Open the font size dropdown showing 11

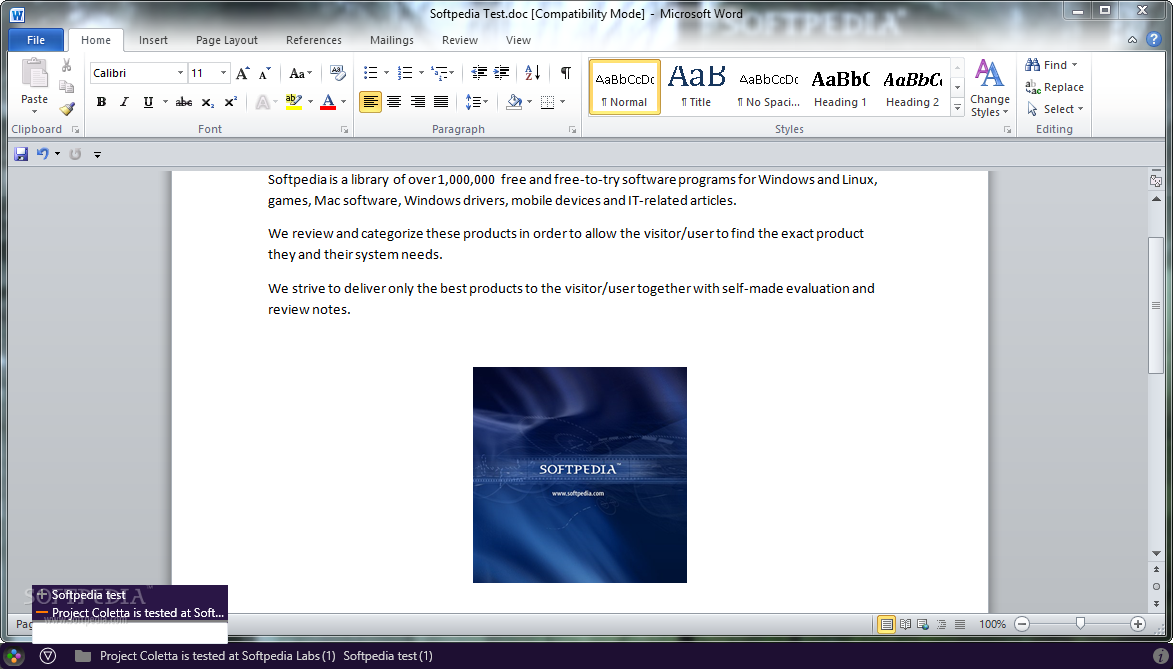coord(223,73)
